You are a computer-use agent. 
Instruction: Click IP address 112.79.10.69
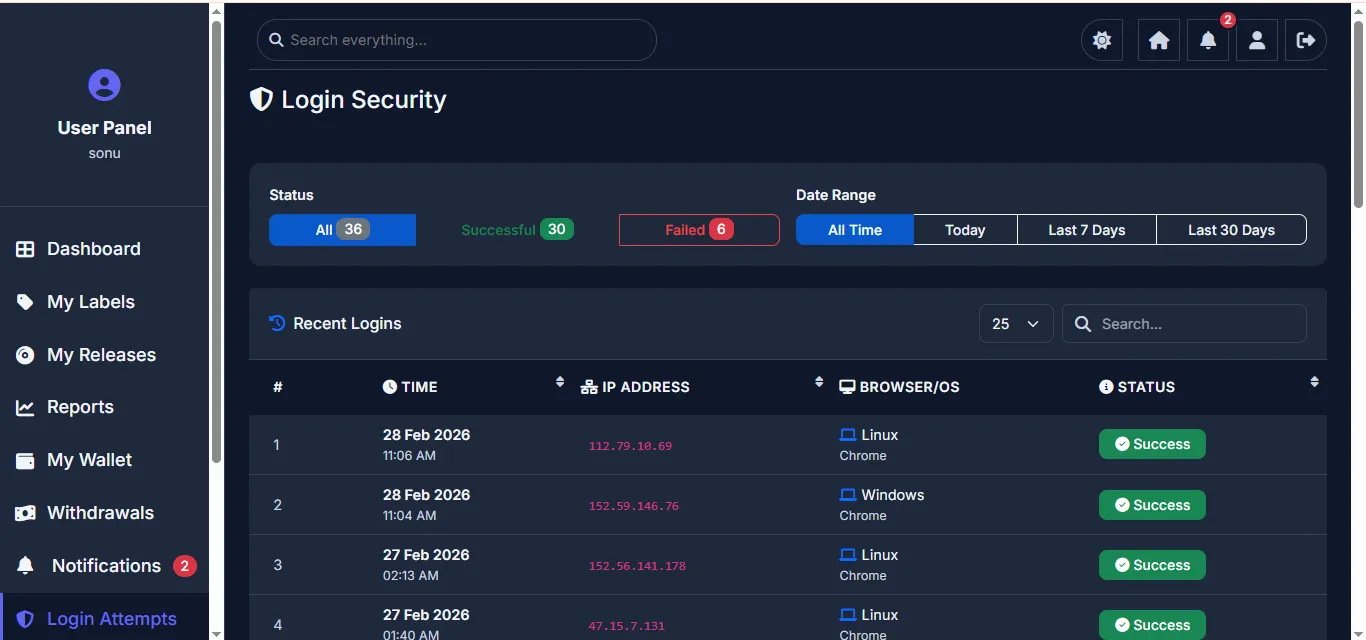tap(630, 446)
